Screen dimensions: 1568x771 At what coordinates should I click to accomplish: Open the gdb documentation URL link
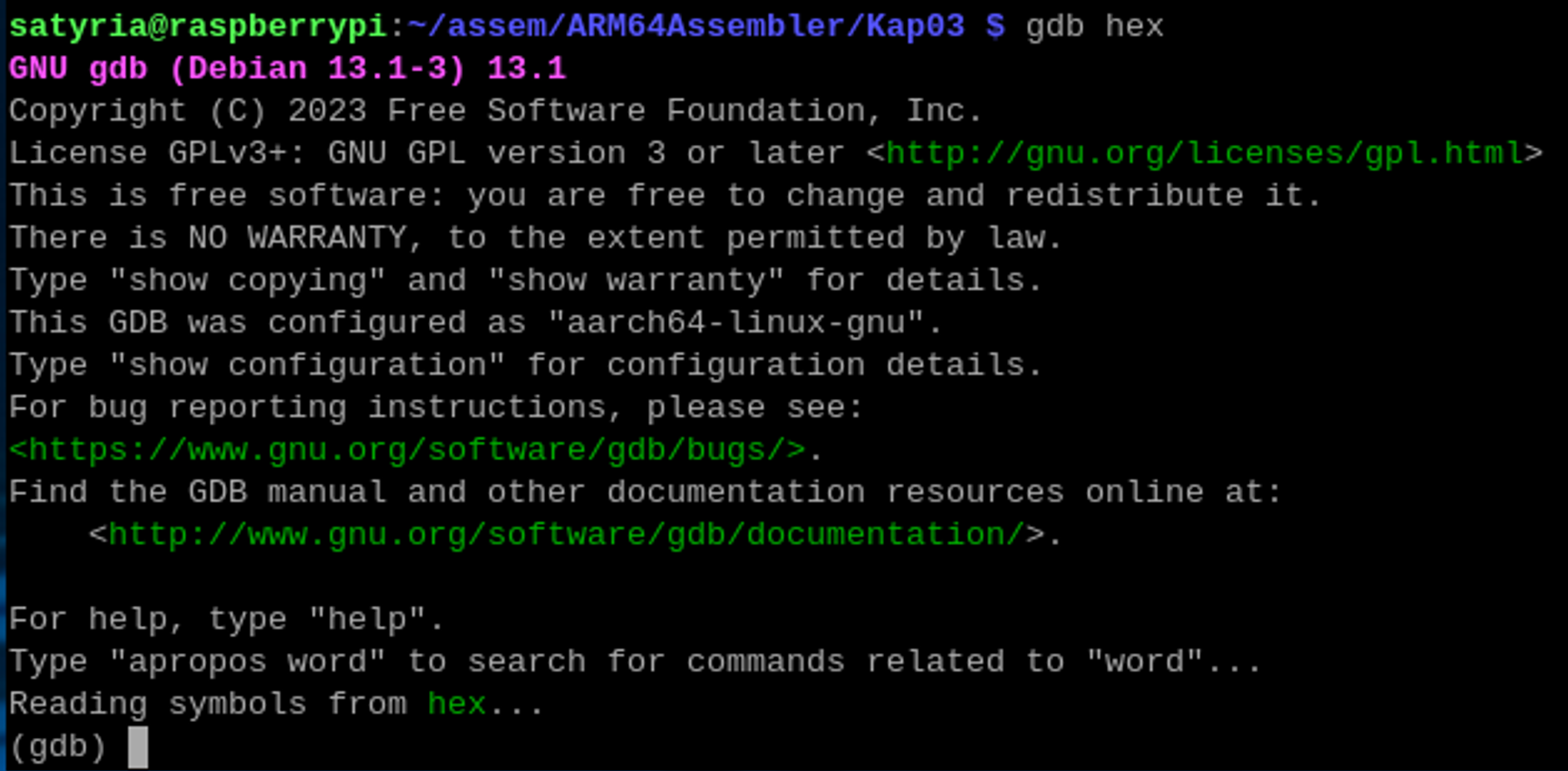[x=566, y=534]
